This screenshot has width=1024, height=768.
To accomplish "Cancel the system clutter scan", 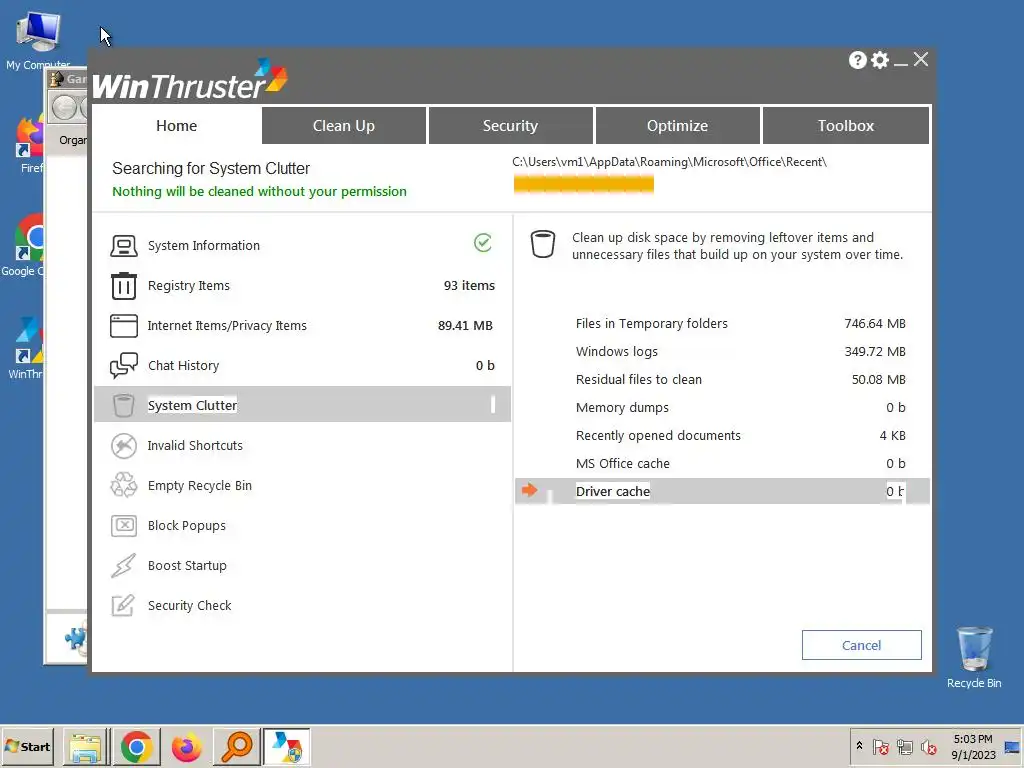I will point(861,645).
